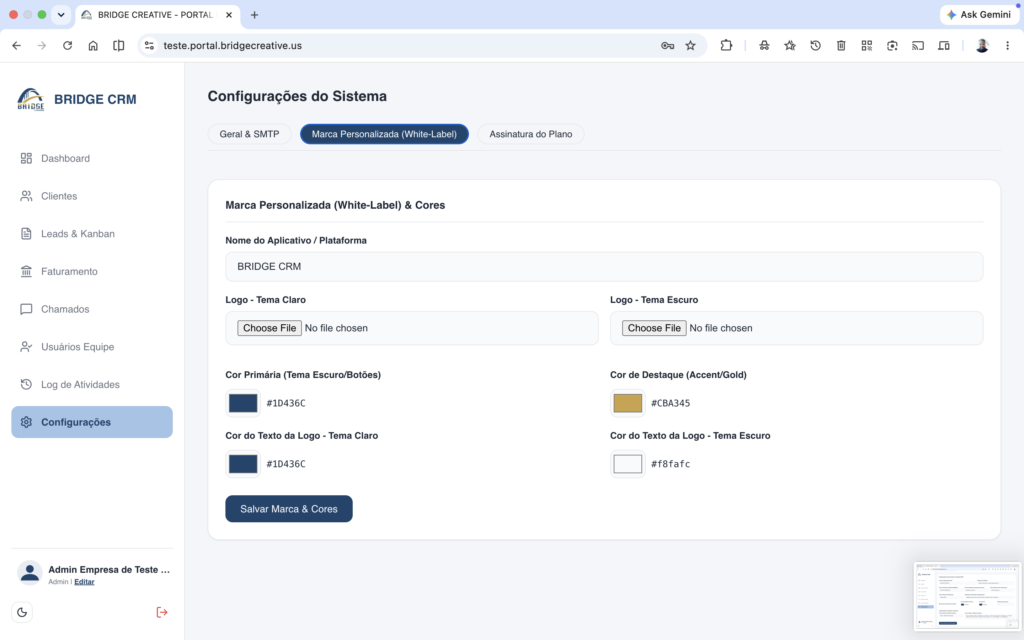1024x640 pixels.
Task: Click Salvar Marca & Cores button
Action: pos(289,509)
